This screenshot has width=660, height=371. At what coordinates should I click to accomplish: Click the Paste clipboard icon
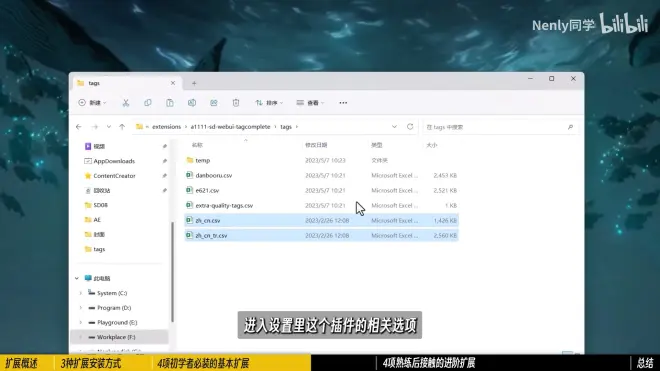pos(170,103)
